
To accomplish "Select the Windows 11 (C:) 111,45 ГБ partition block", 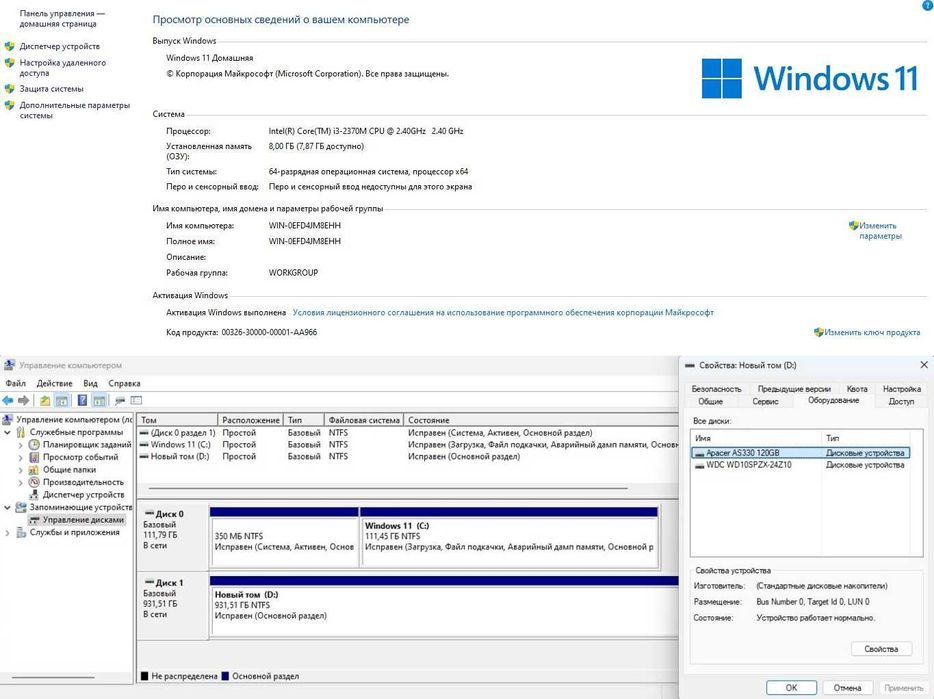I will (x=509, y=537).
